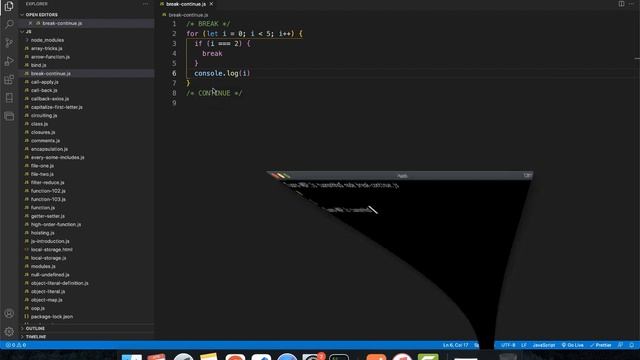Open oop.js in file tree
The height and width of the screenshot is (360, 640).
[38, 308]
